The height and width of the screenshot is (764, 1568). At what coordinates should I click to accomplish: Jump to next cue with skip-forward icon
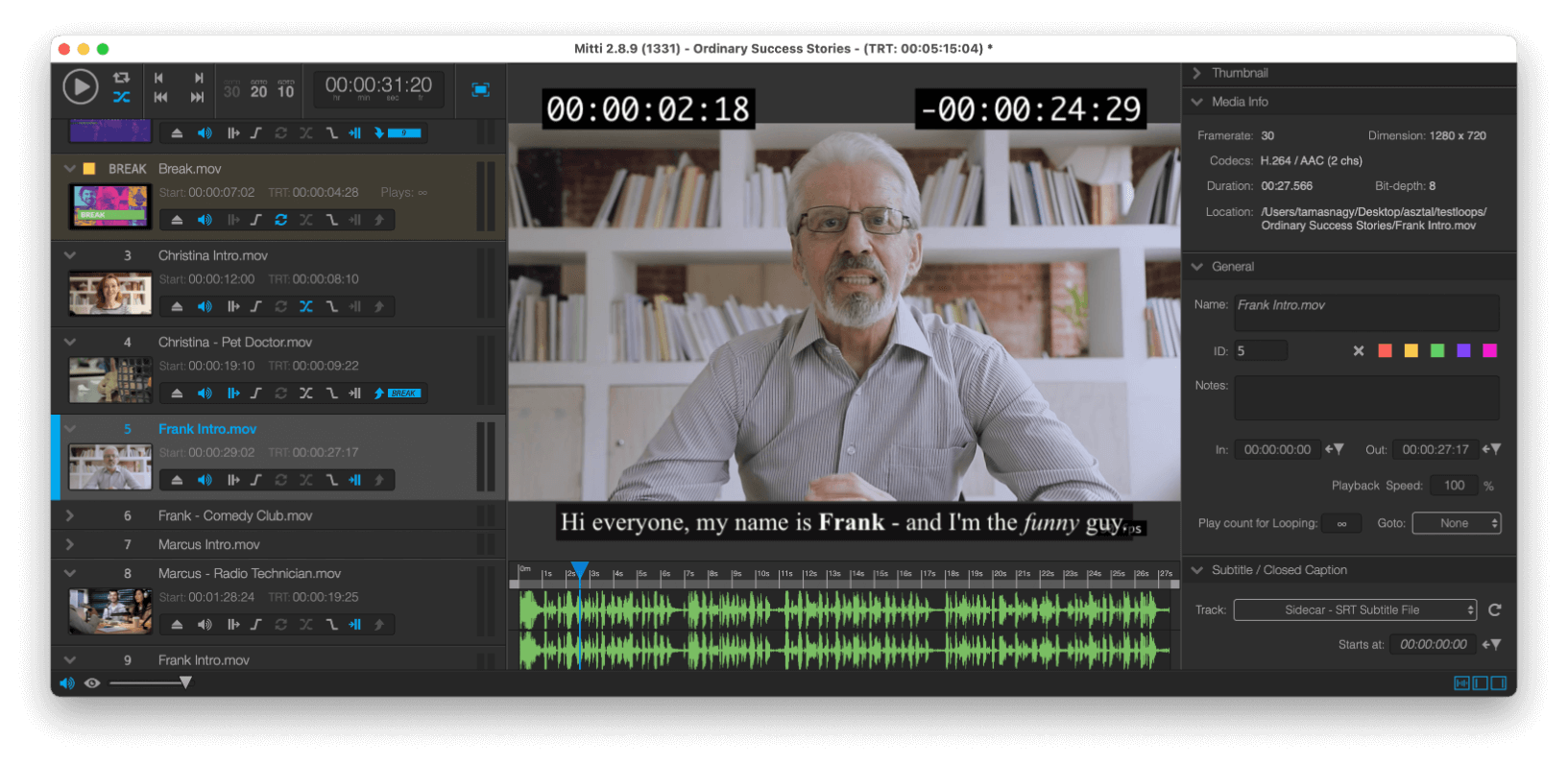[x=198, y=97]
